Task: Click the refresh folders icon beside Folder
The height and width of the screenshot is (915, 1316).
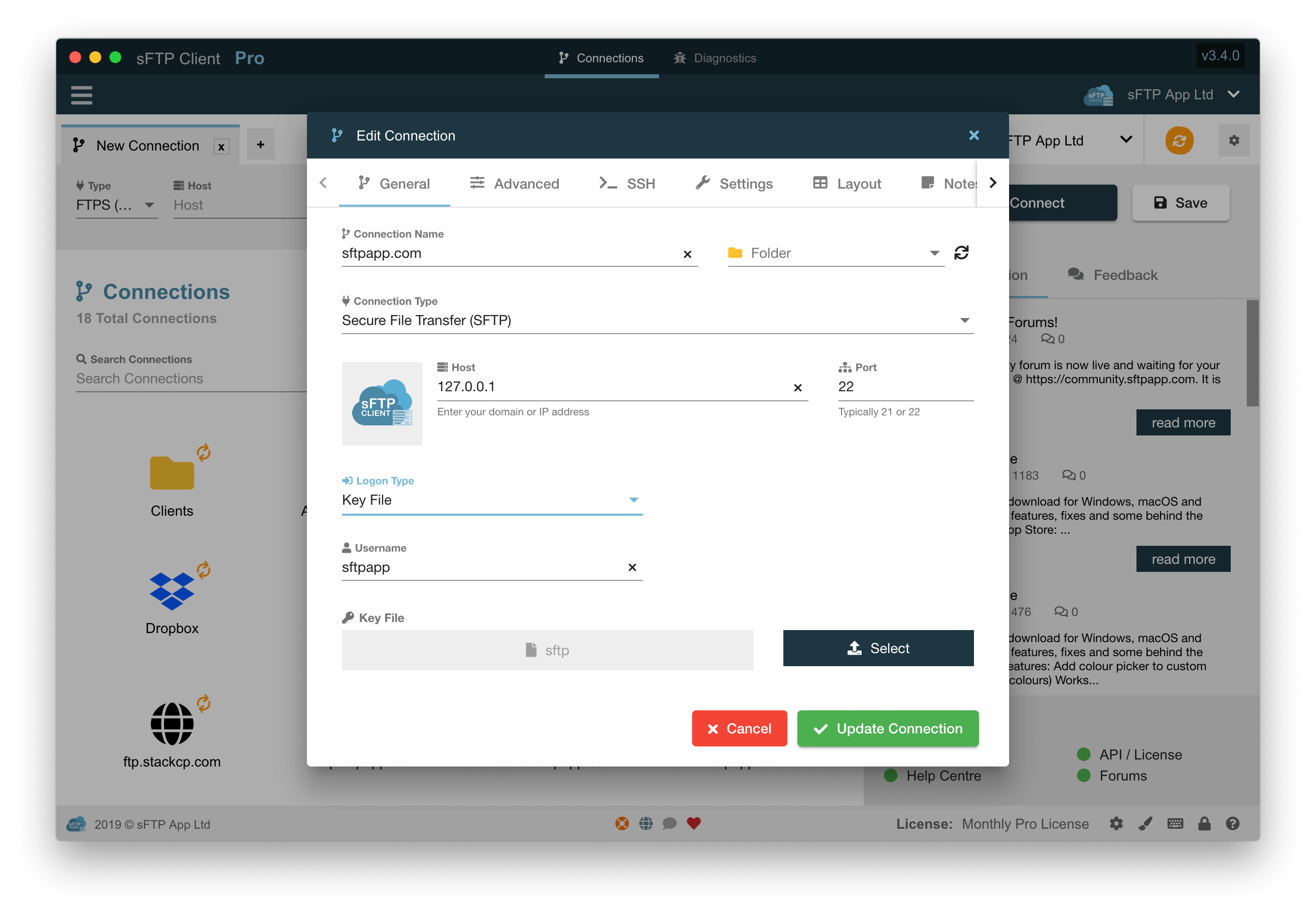Action: coord(961,253)
